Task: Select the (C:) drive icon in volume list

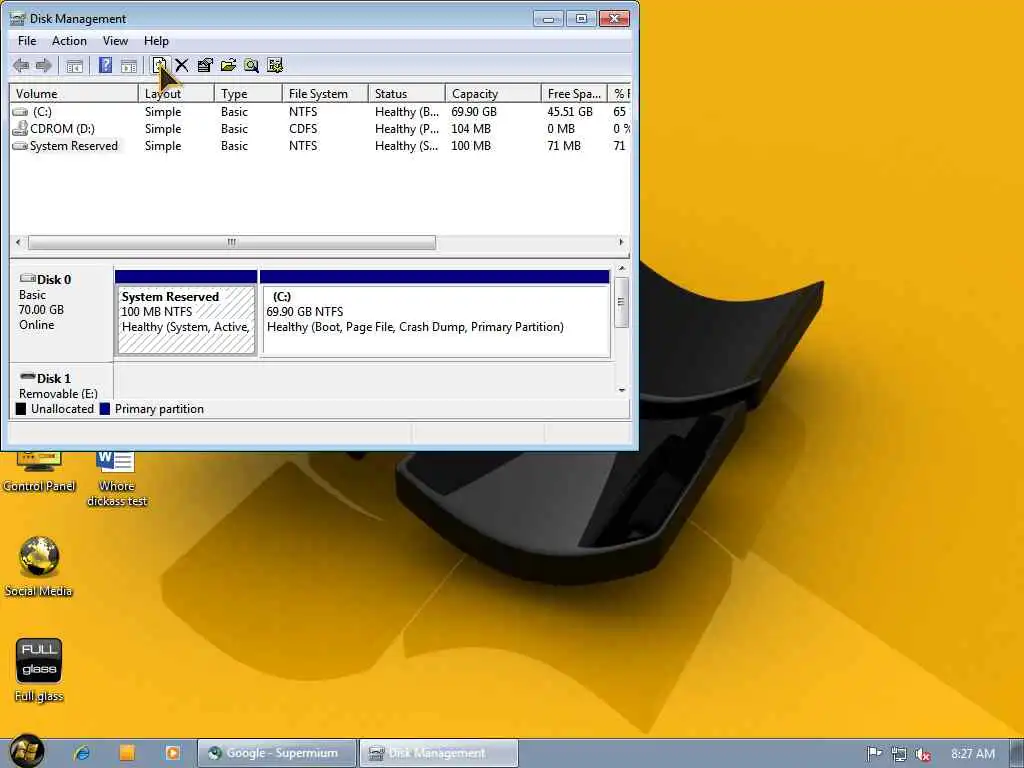Action: pyautogui.click(x=20, y=112)
